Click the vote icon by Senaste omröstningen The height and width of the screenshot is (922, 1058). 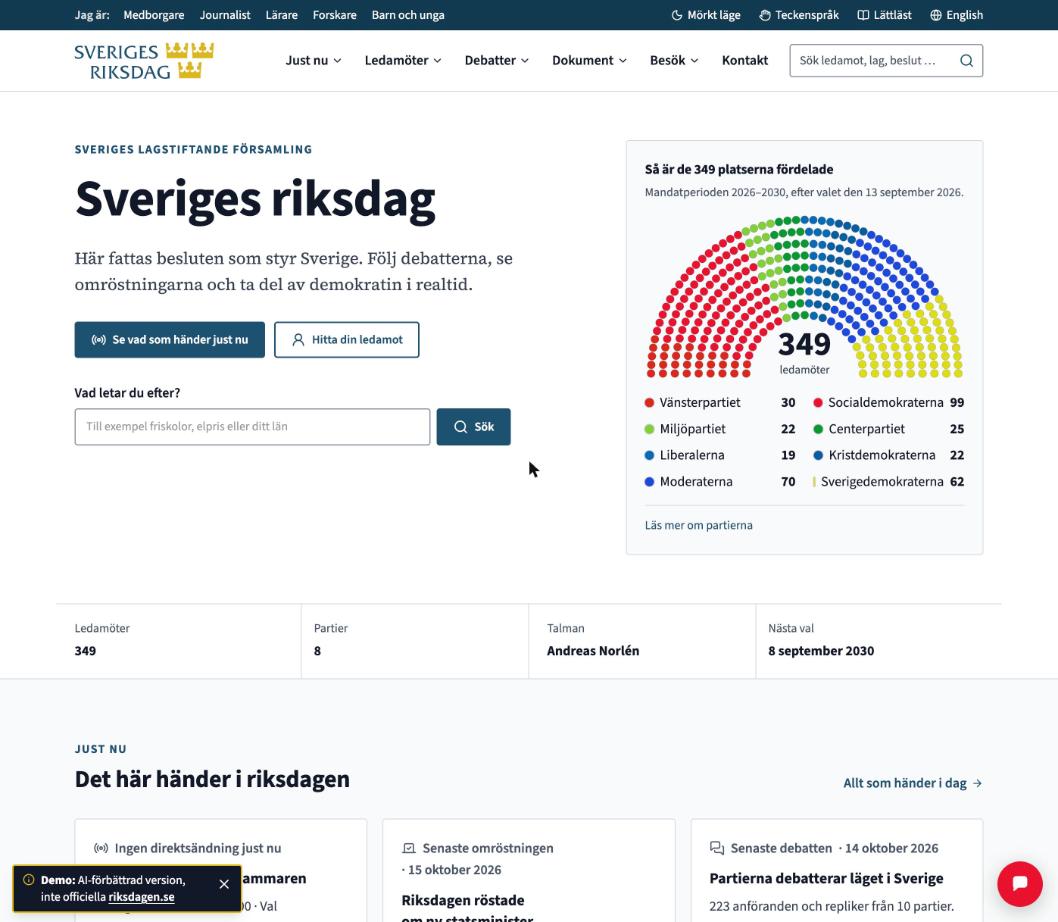408,848
